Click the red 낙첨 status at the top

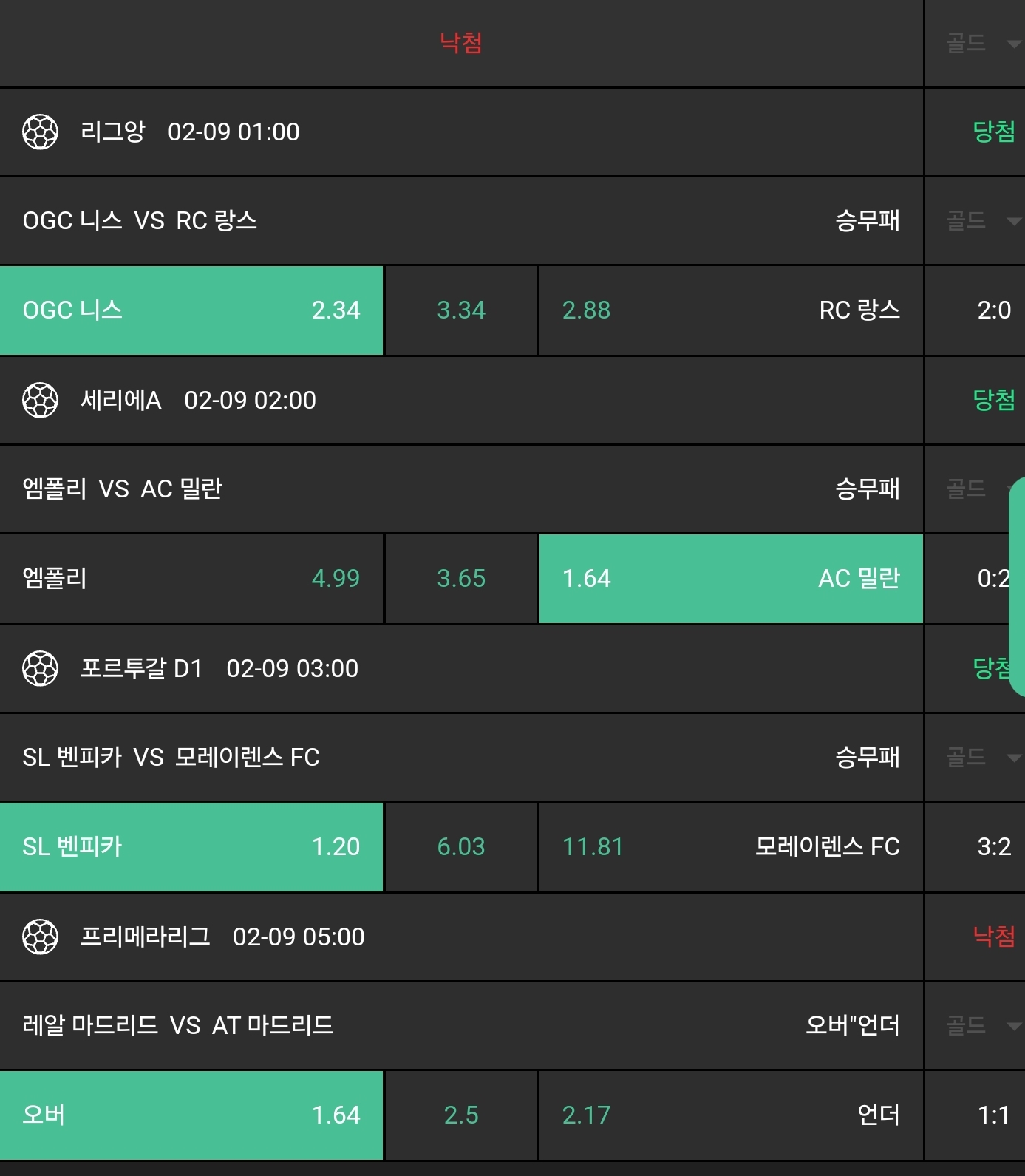[x=461, y=43]
